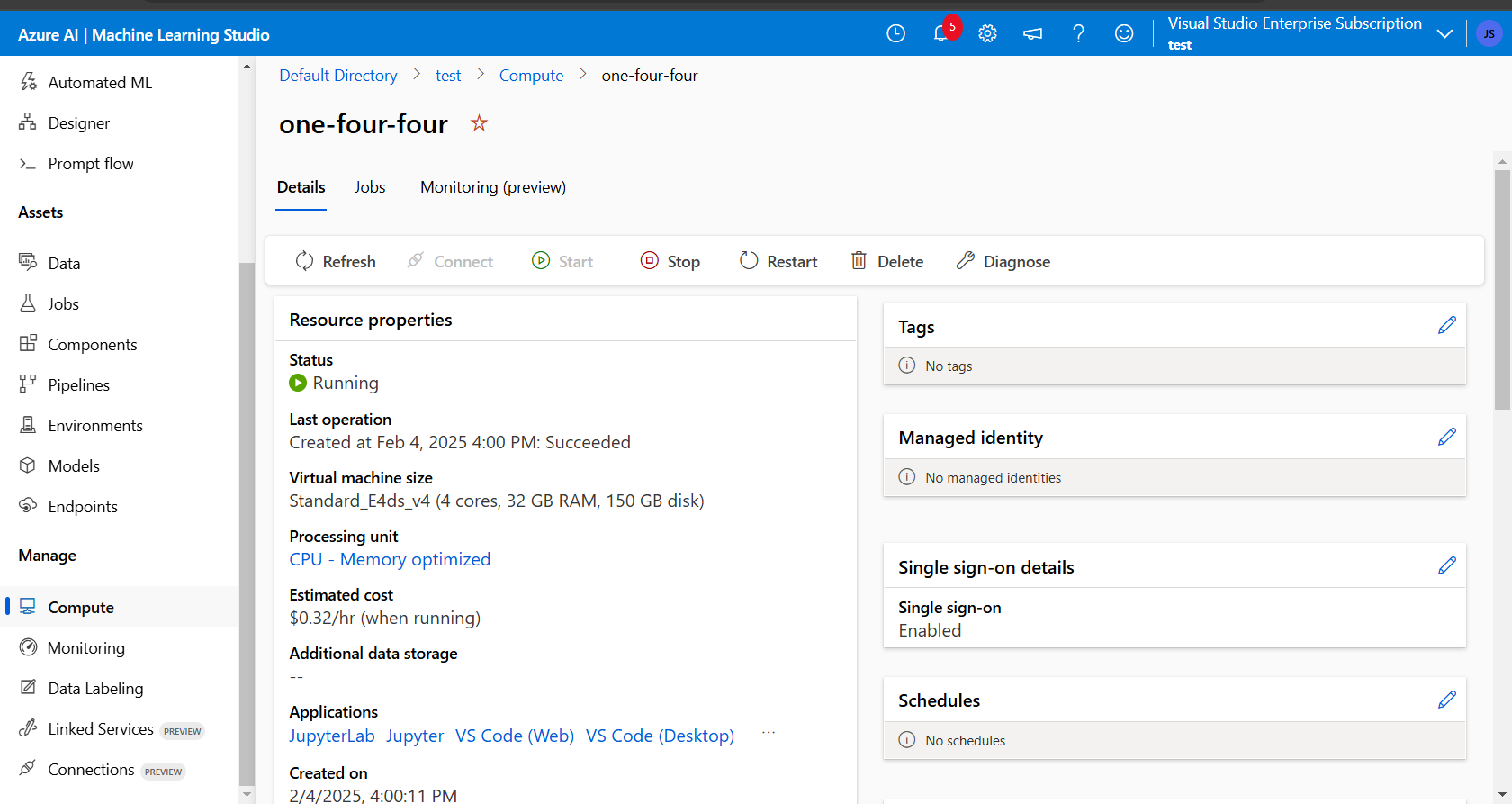
Task: Click the No schedules info icon
Action: [907, 740]
